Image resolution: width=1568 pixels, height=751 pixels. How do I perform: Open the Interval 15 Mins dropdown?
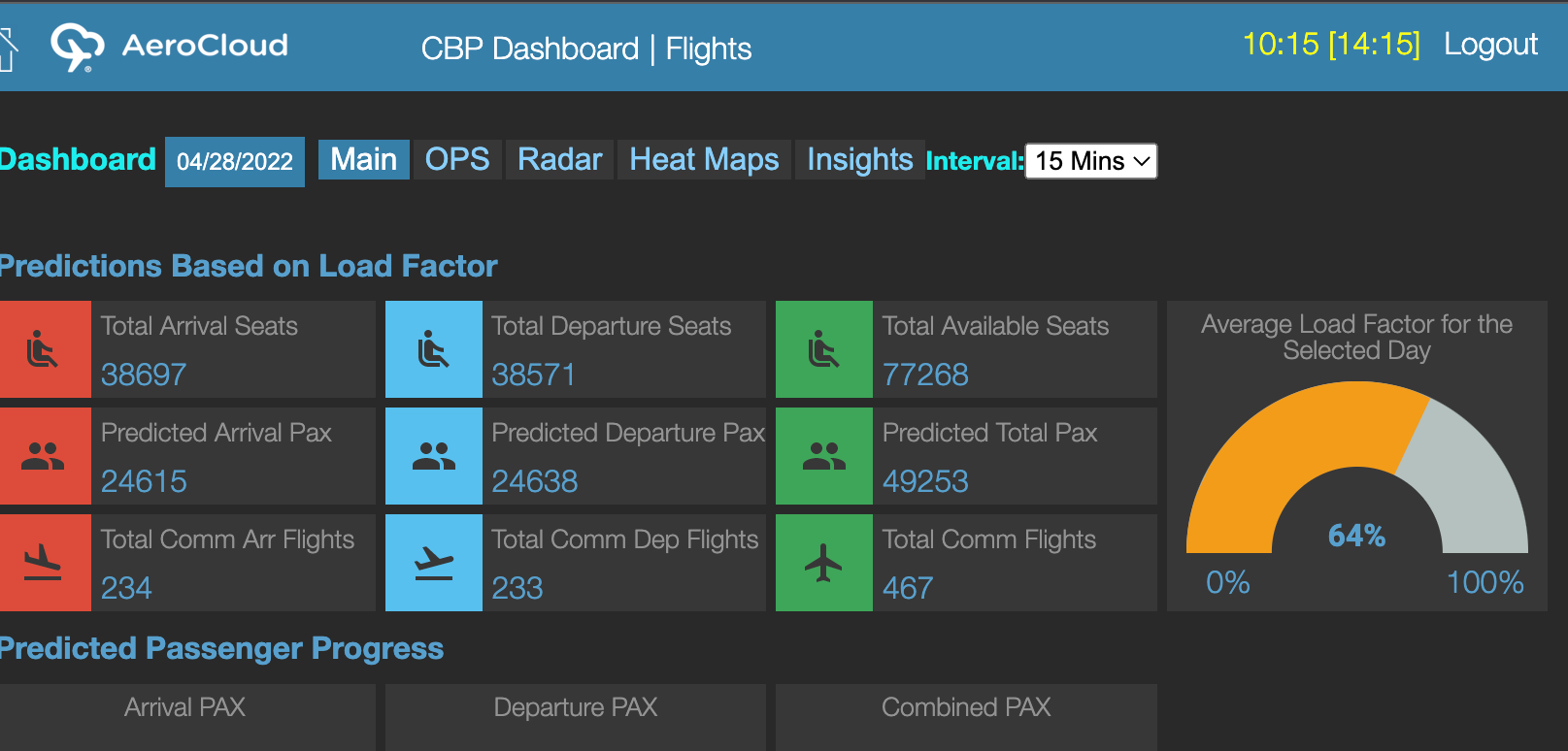1091,161
